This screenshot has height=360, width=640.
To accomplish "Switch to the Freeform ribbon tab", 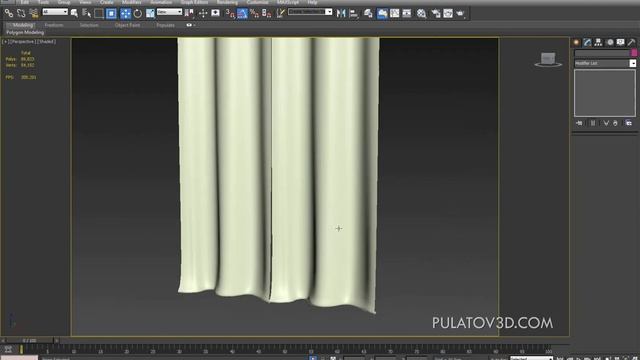I will tap(54, 25).
